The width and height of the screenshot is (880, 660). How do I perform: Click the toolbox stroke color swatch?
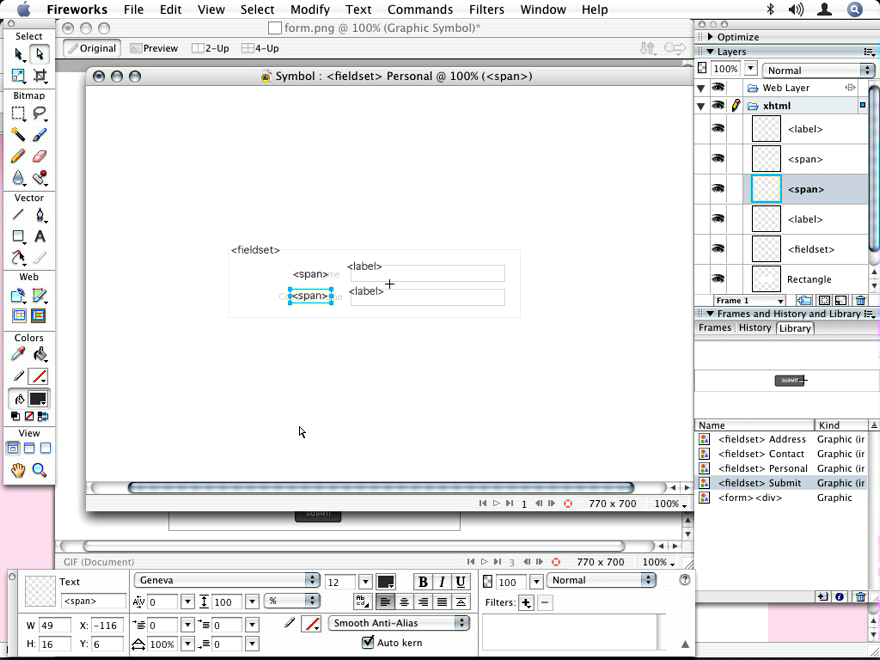(x=39, y=377)
